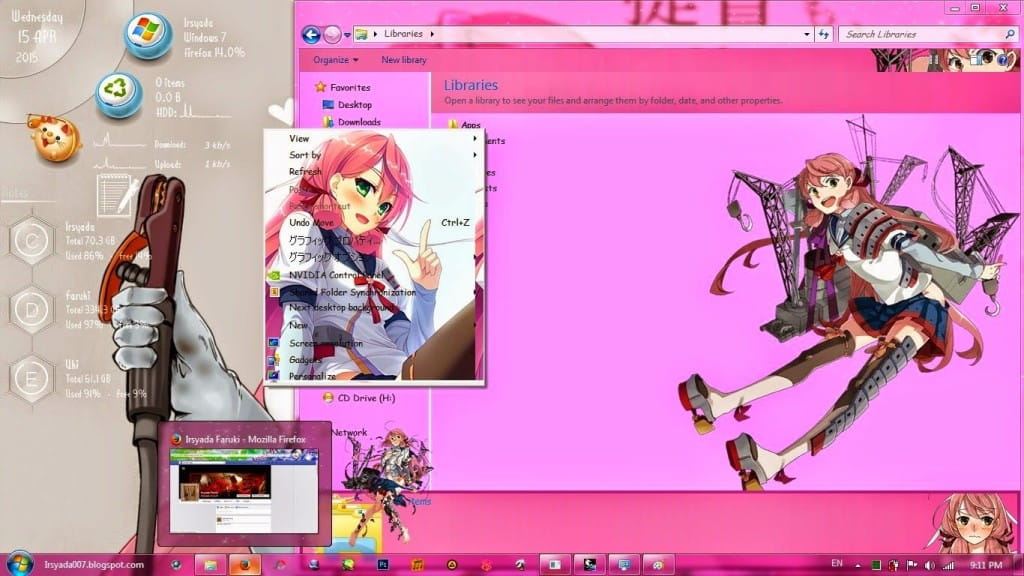
Task: Click the New library button
Action: pos(404,59)
